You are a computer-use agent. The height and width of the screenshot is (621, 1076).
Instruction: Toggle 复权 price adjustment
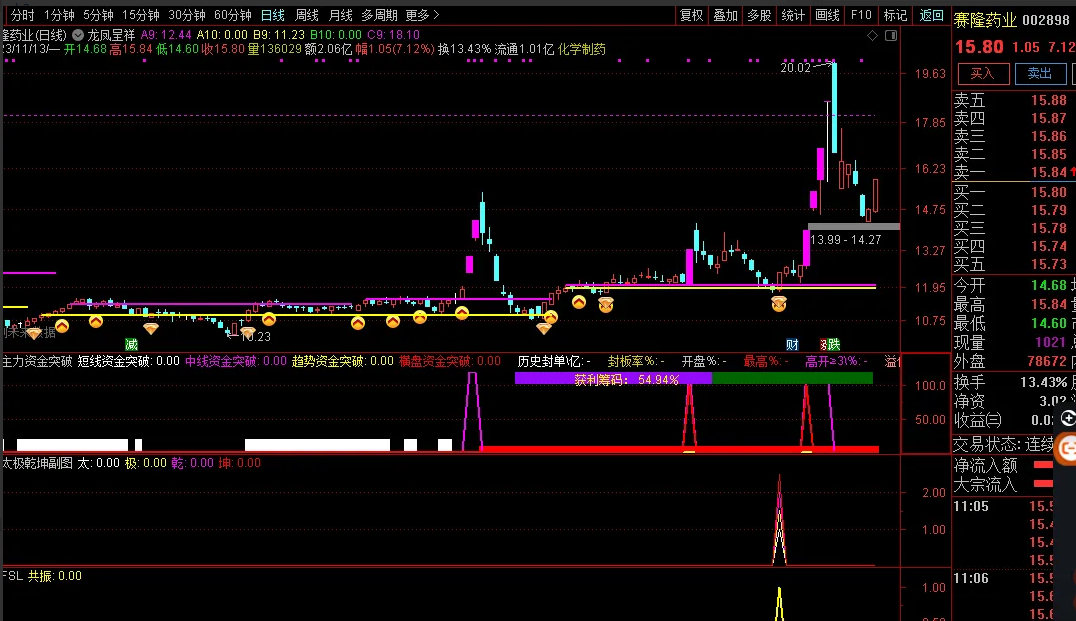(691, 15)
